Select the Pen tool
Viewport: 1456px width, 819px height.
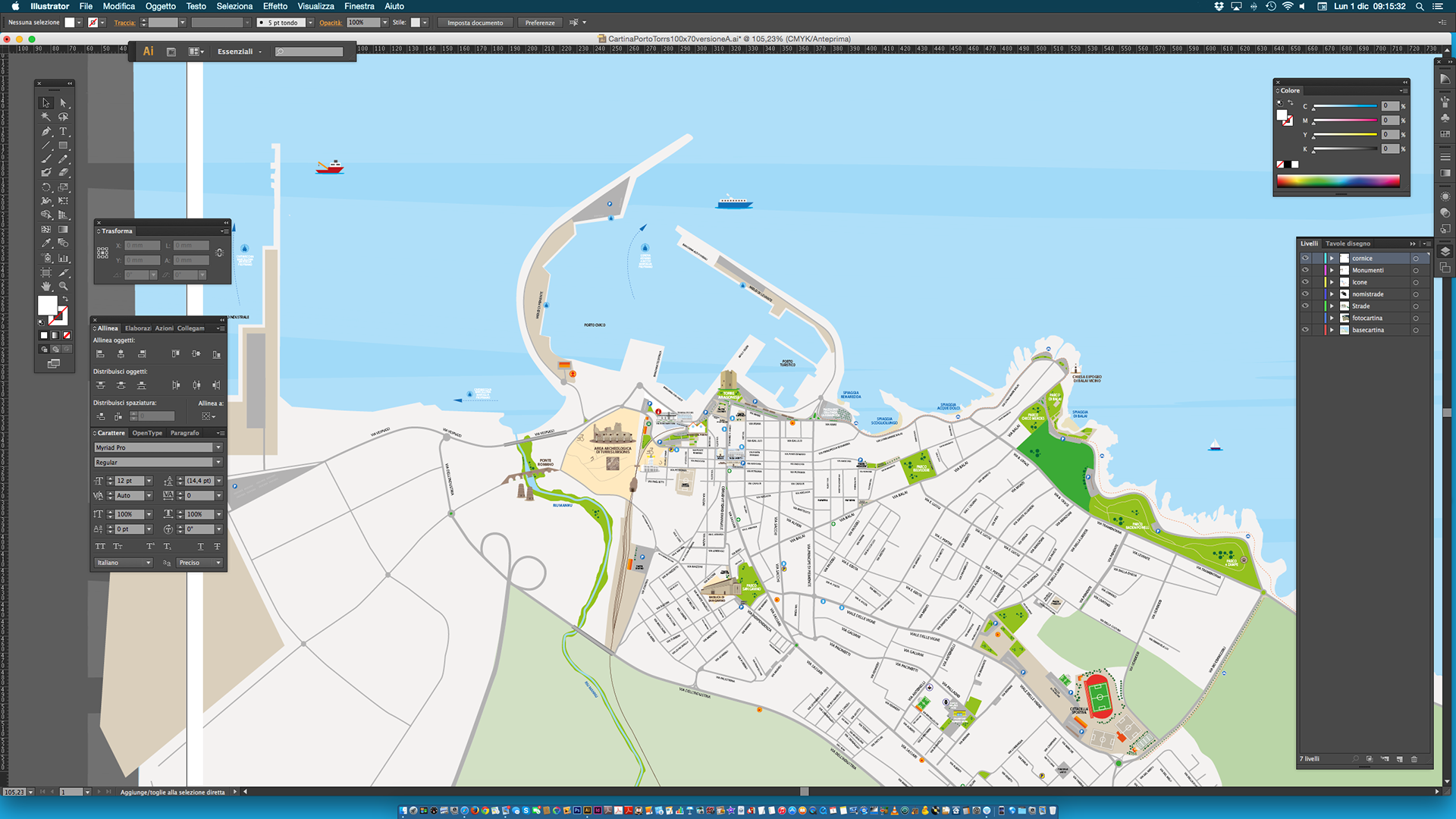point(46,131)
